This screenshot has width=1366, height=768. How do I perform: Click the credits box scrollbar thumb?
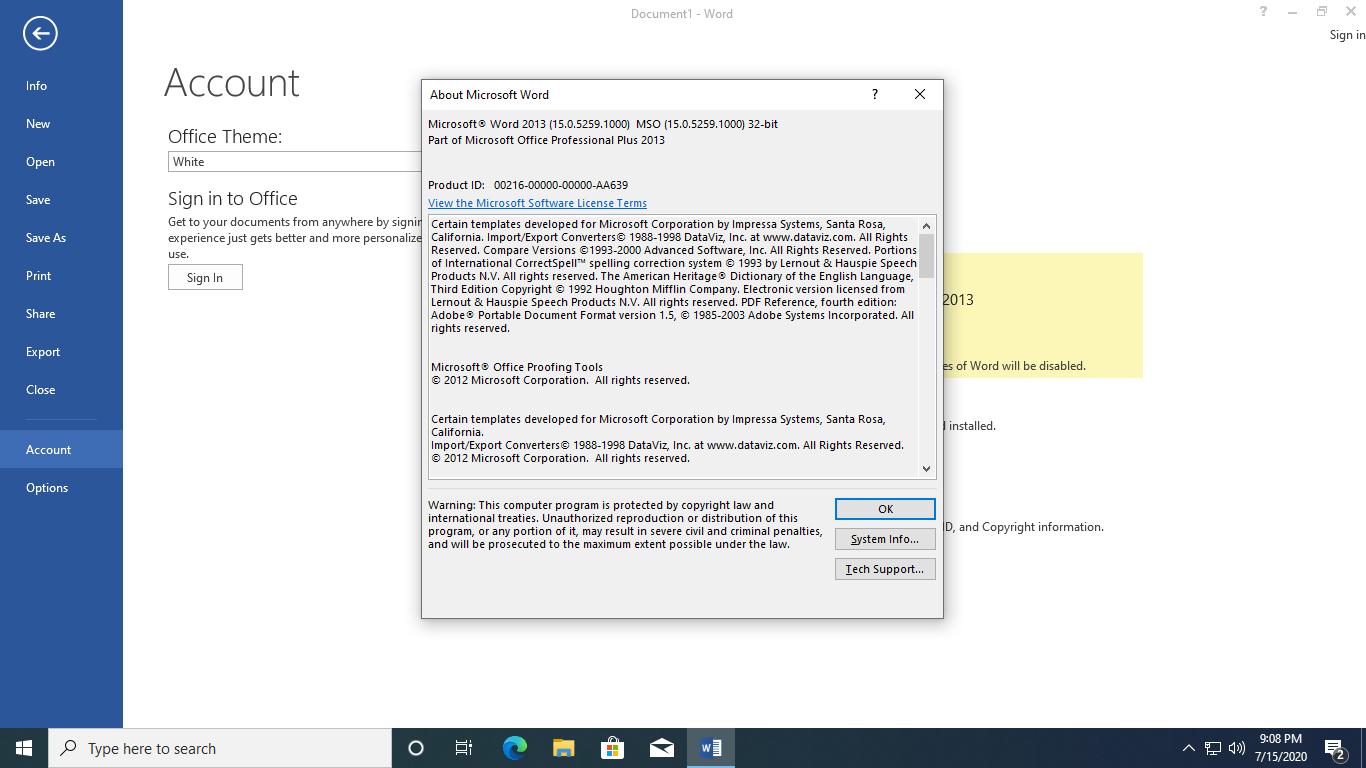pyautogui.click(x=927, y=256)
